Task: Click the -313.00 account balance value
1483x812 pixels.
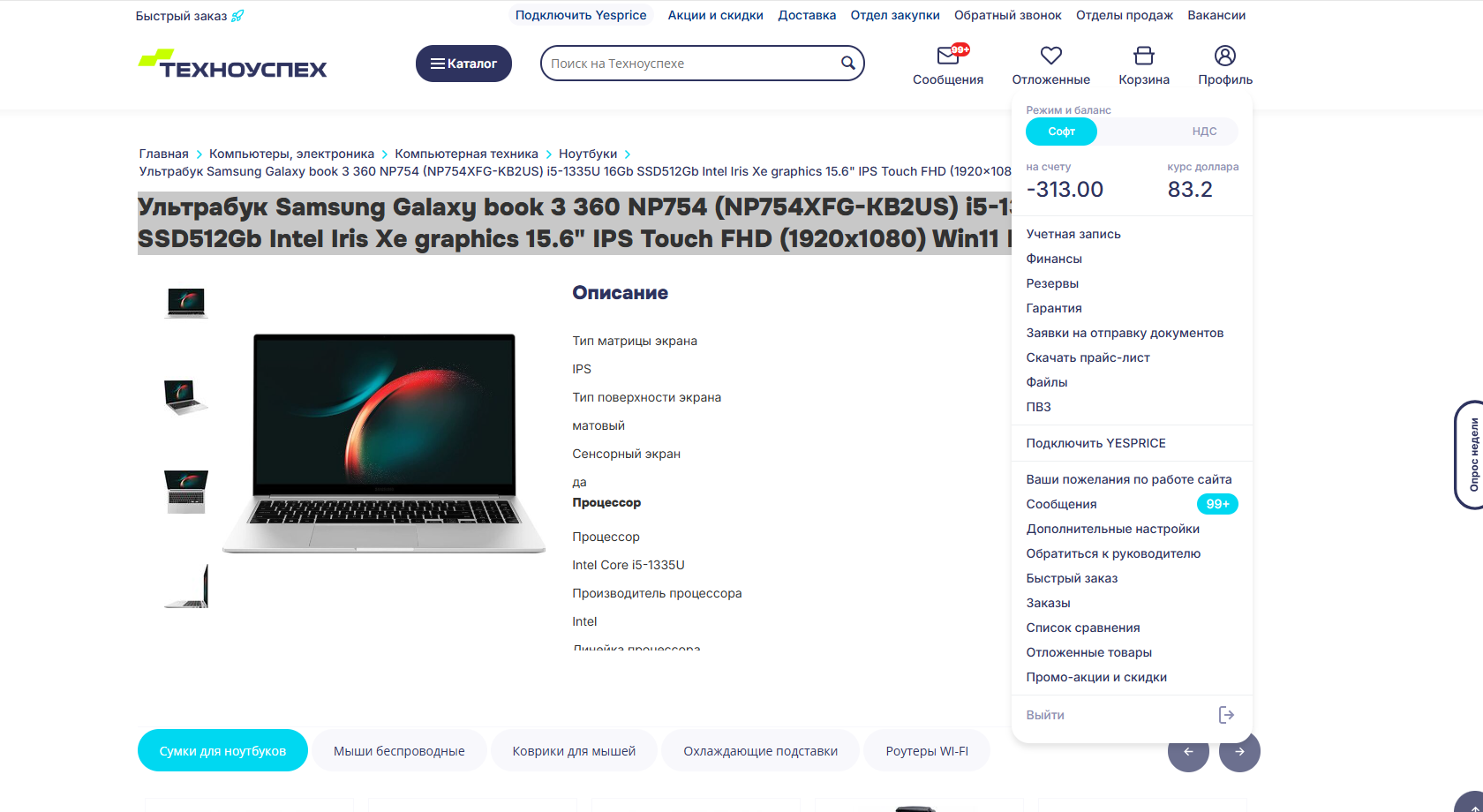Action: tap(1065, 189)
